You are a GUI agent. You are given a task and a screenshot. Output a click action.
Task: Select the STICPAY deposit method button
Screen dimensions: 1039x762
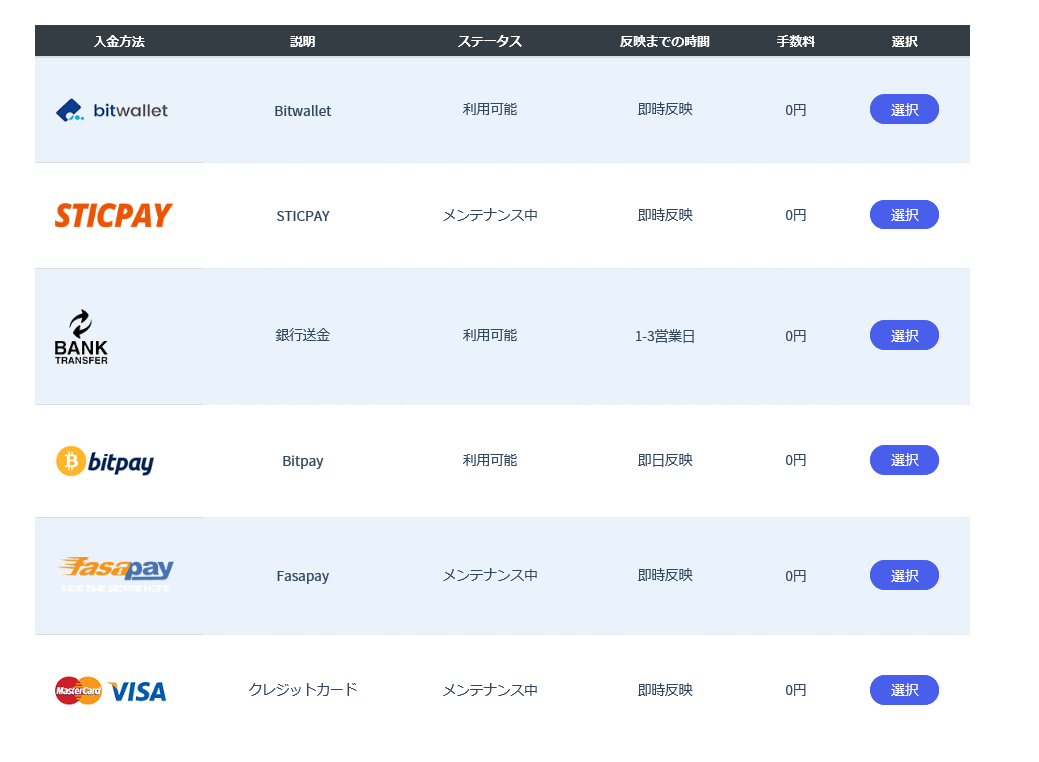coord(904,215)
